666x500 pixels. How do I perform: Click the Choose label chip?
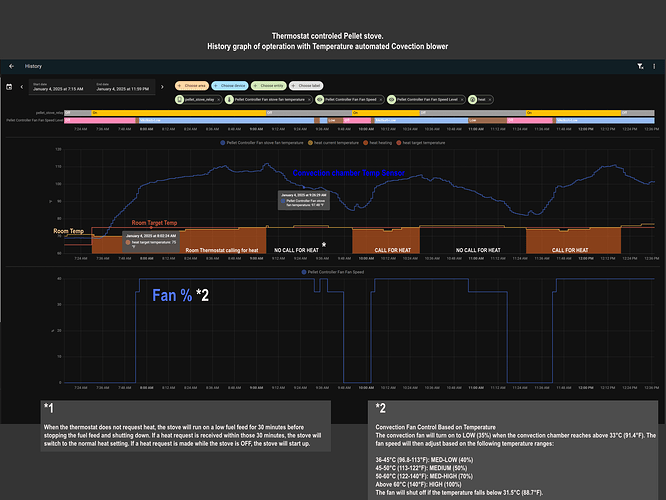(306, 85)
